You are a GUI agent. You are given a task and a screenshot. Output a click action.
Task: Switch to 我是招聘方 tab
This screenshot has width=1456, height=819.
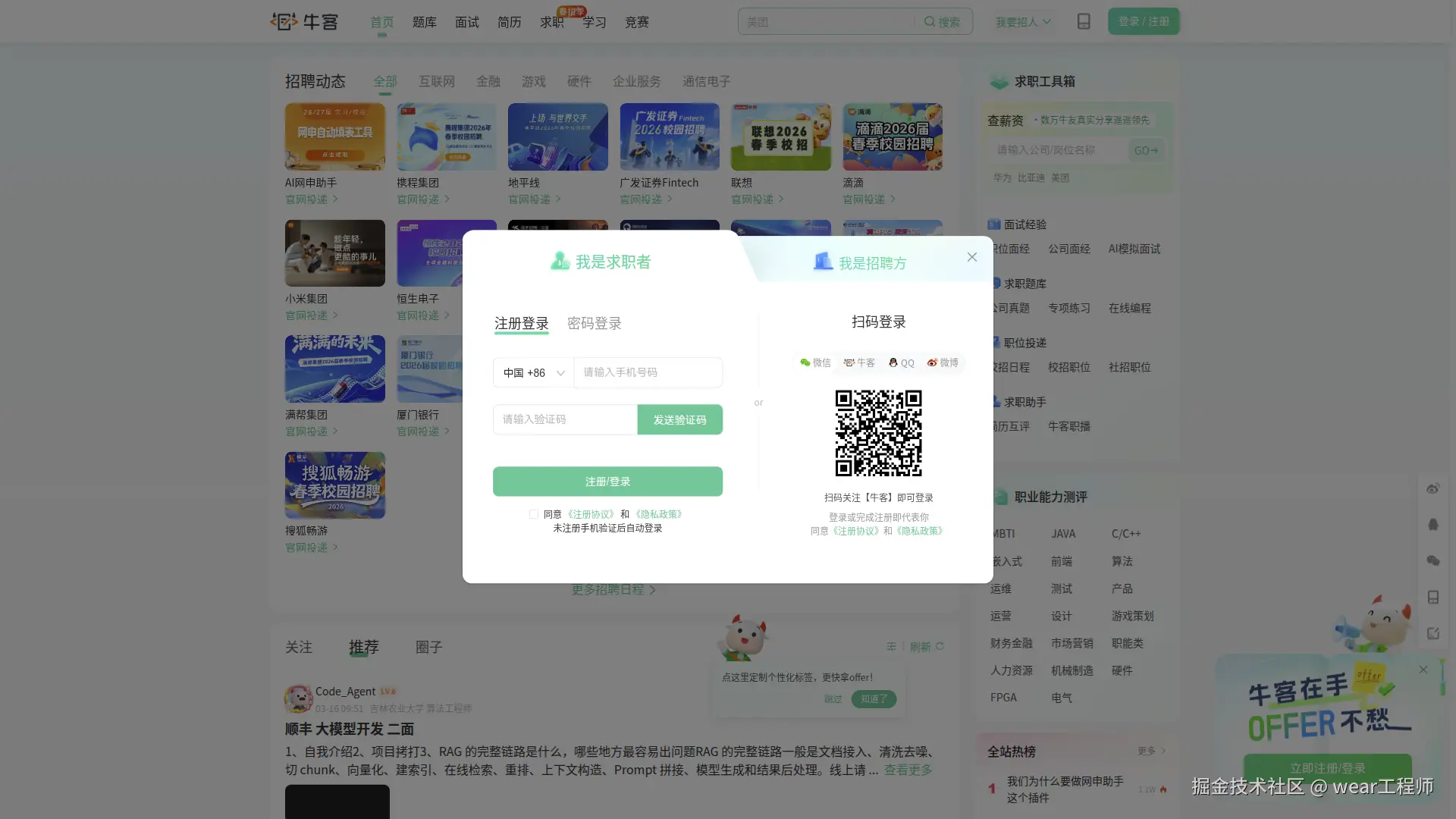tap(860, 263)
